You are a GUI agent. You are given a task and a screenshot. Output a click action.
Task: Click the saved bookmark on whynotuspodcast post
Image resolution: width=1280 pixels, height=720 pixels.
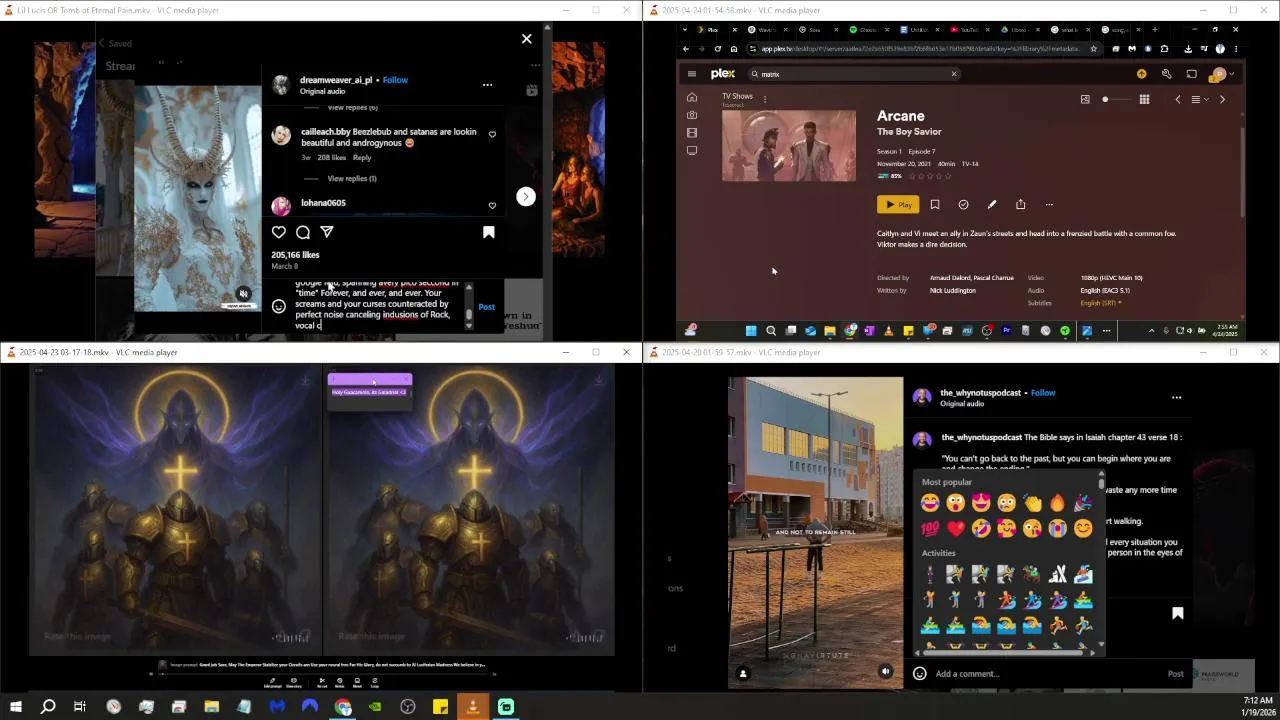pos(1177,613)
